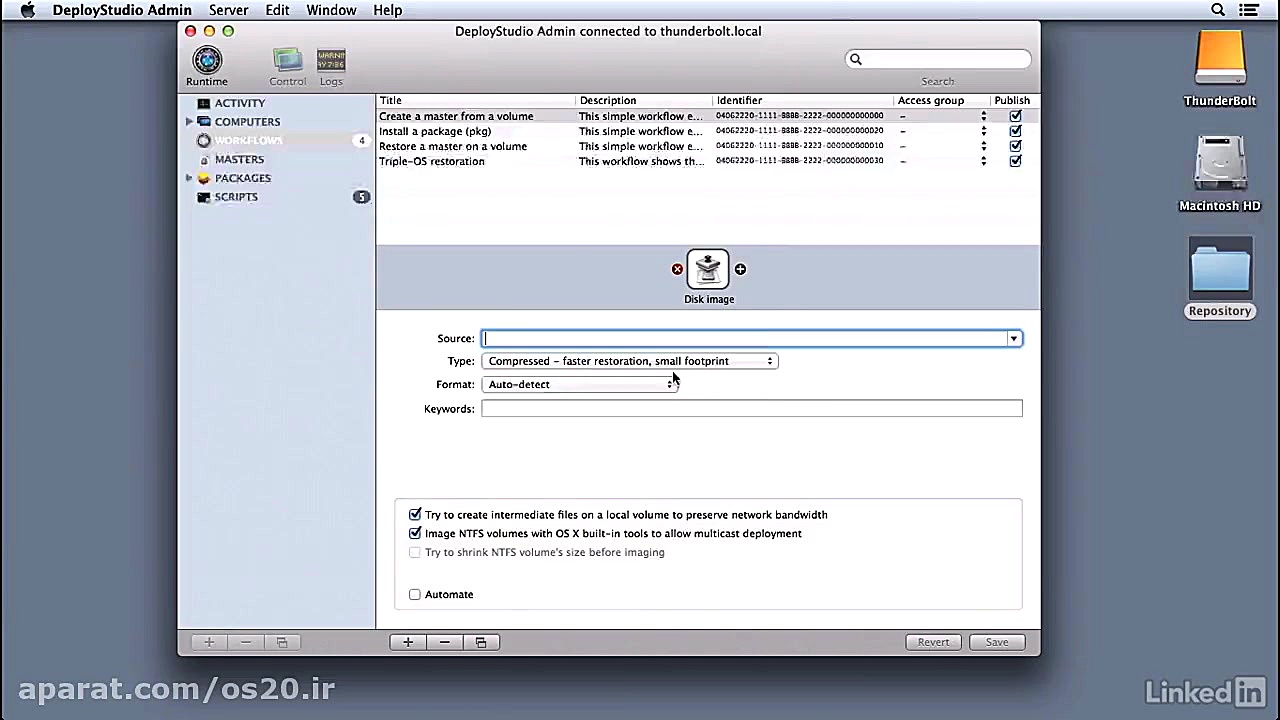Open Notification Center list icon

click(x=1249, y=10)
